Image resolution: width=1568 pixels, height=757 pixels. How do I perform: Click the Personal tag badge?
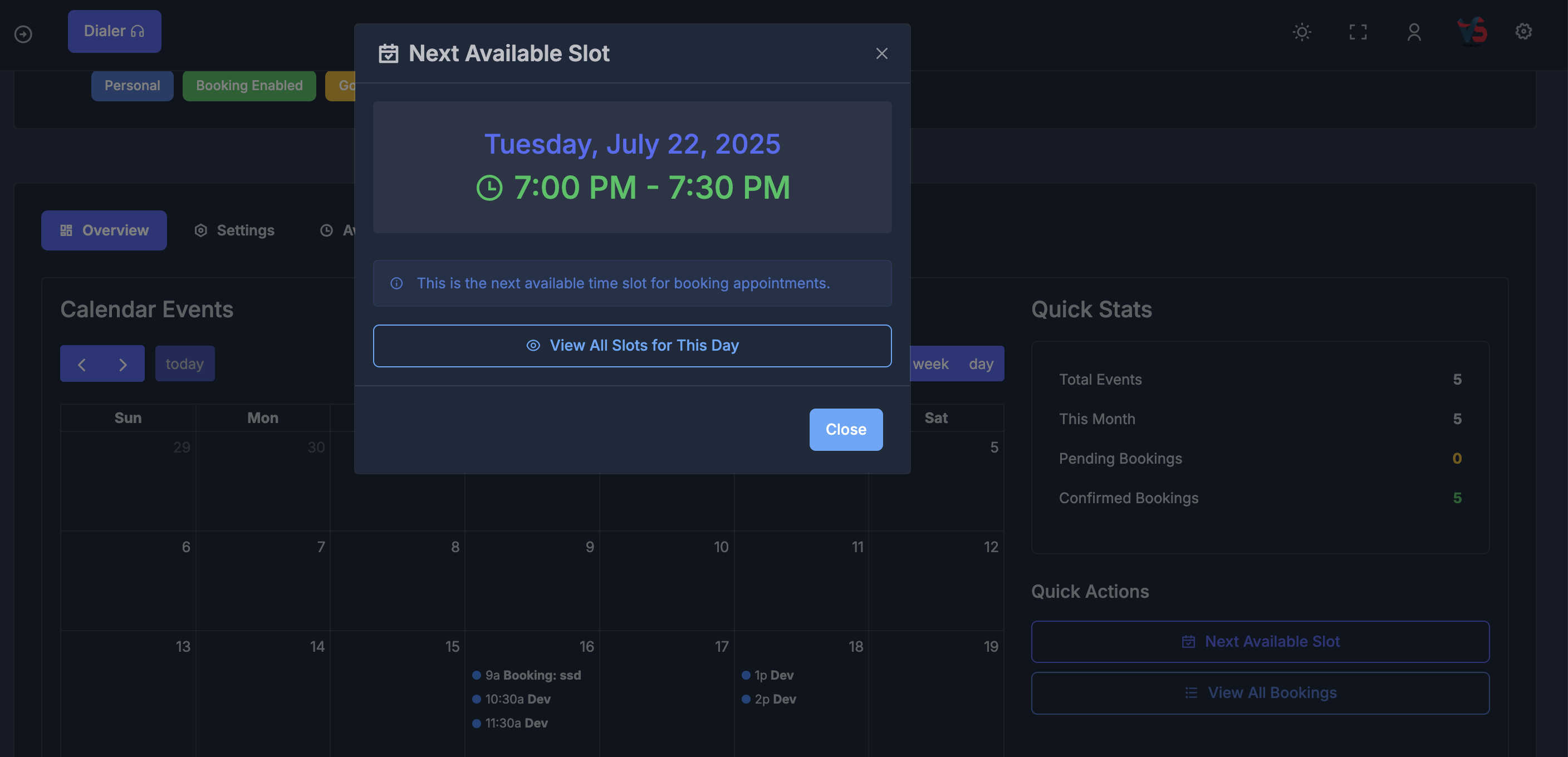[132, 85]
